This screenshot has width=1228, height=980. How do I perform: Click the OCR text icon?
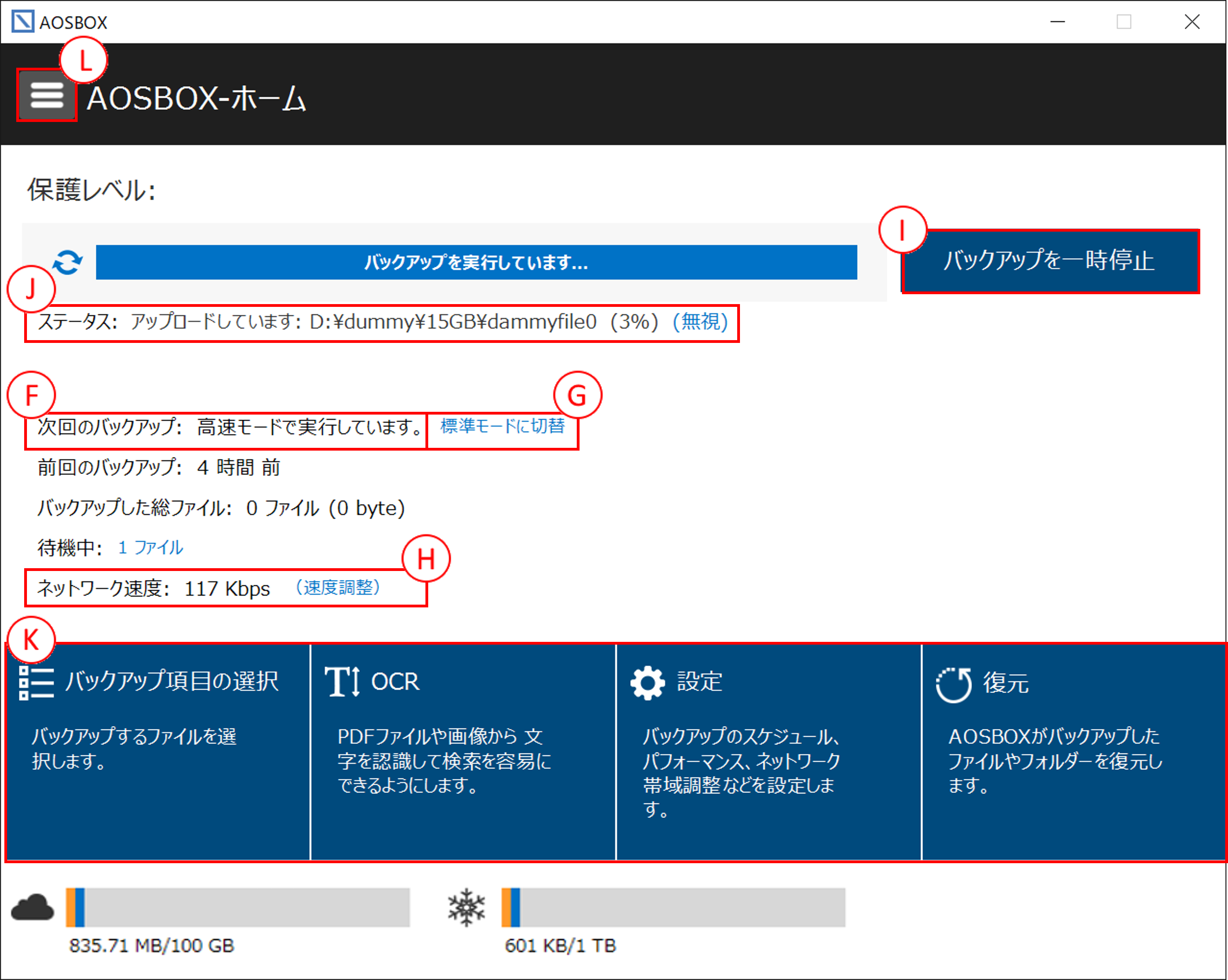[342, 682]
